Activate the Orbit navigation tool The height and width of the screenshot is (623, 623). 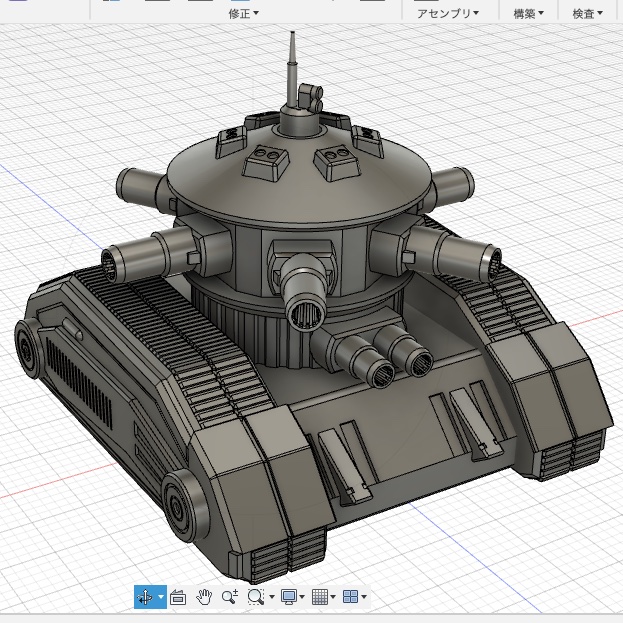[x=145, y=596]
